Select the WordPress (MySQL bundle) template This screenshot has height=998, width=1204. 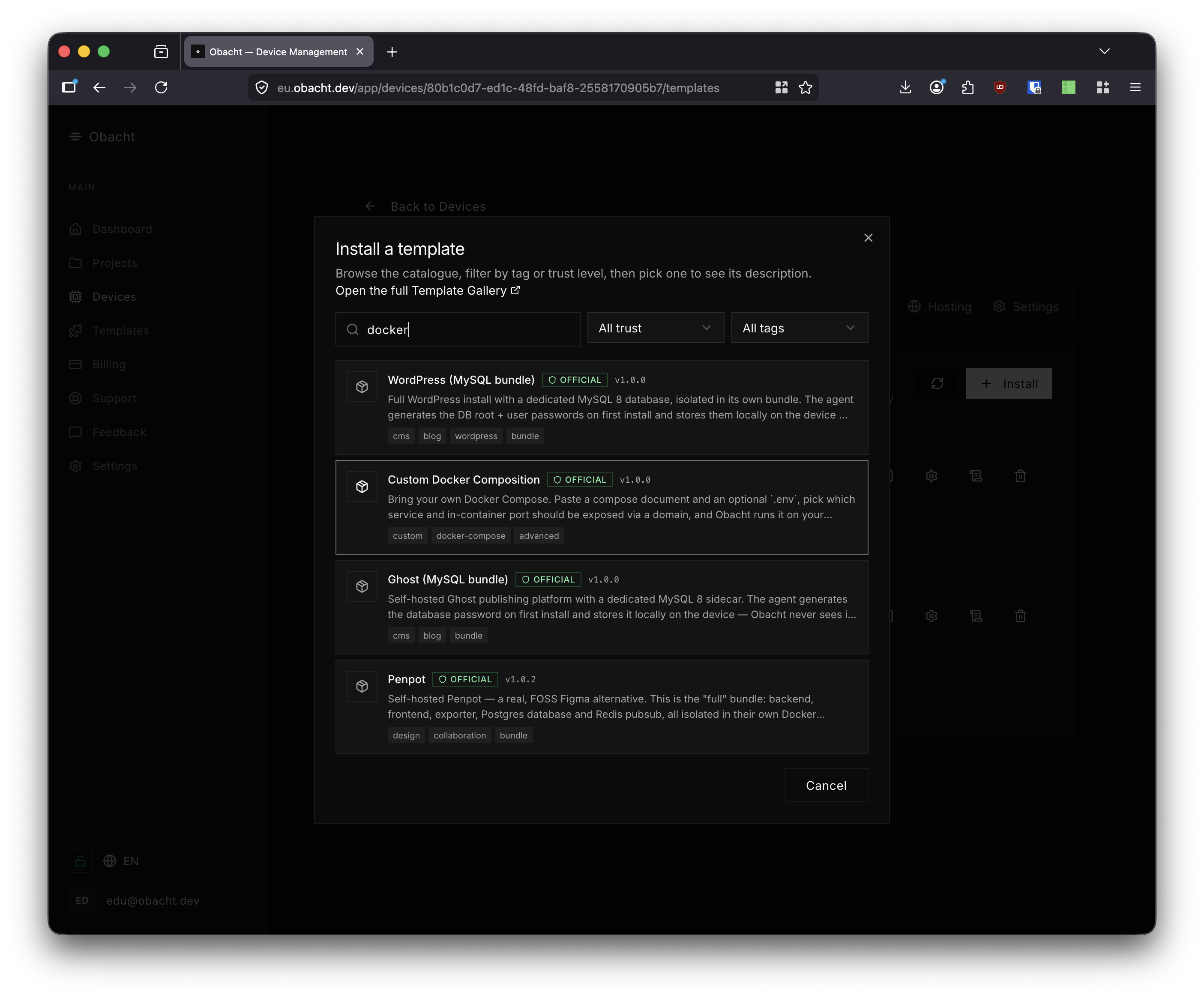[602, 407]
